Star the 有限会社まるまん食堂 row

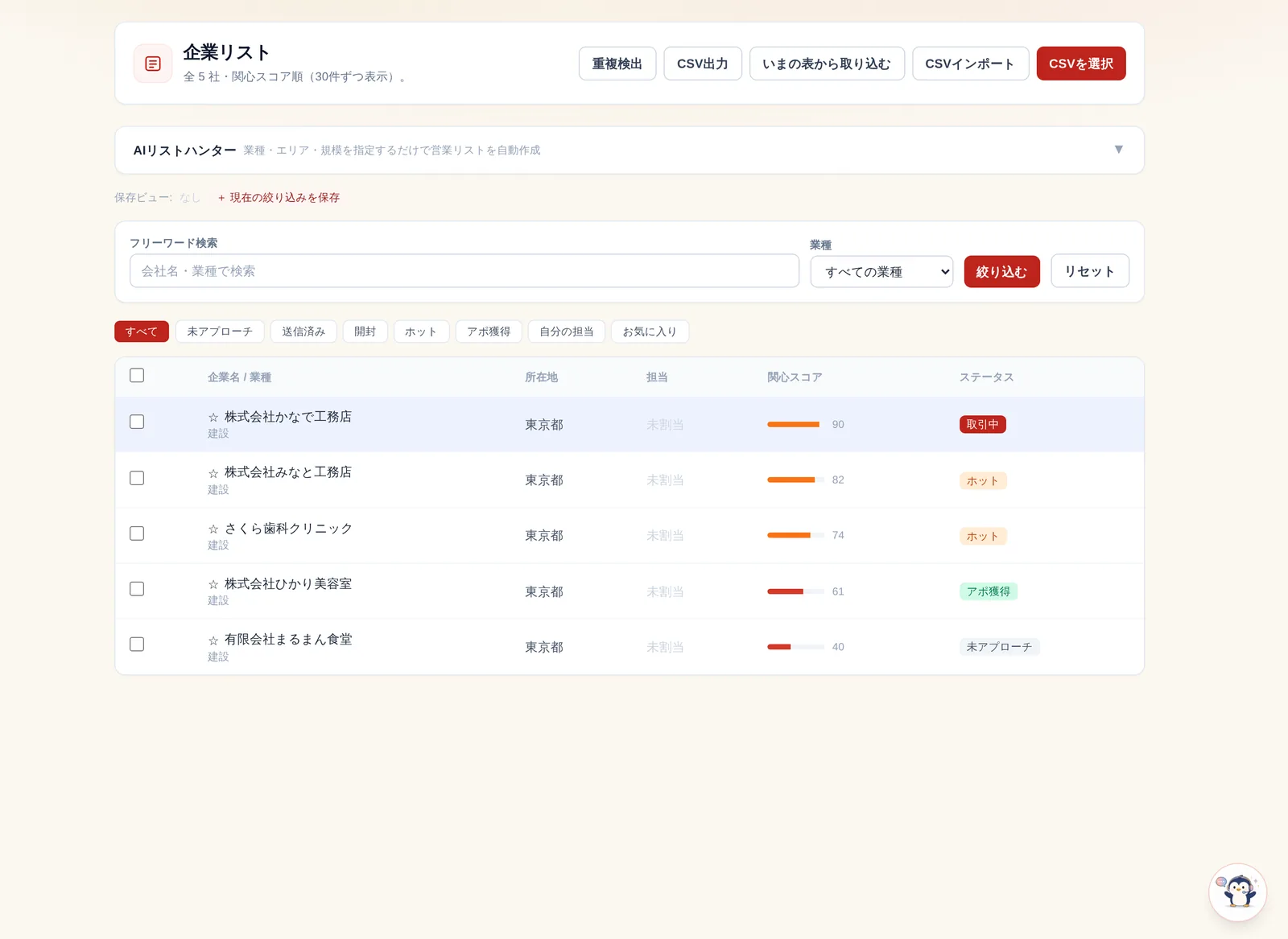coord(213,640)
